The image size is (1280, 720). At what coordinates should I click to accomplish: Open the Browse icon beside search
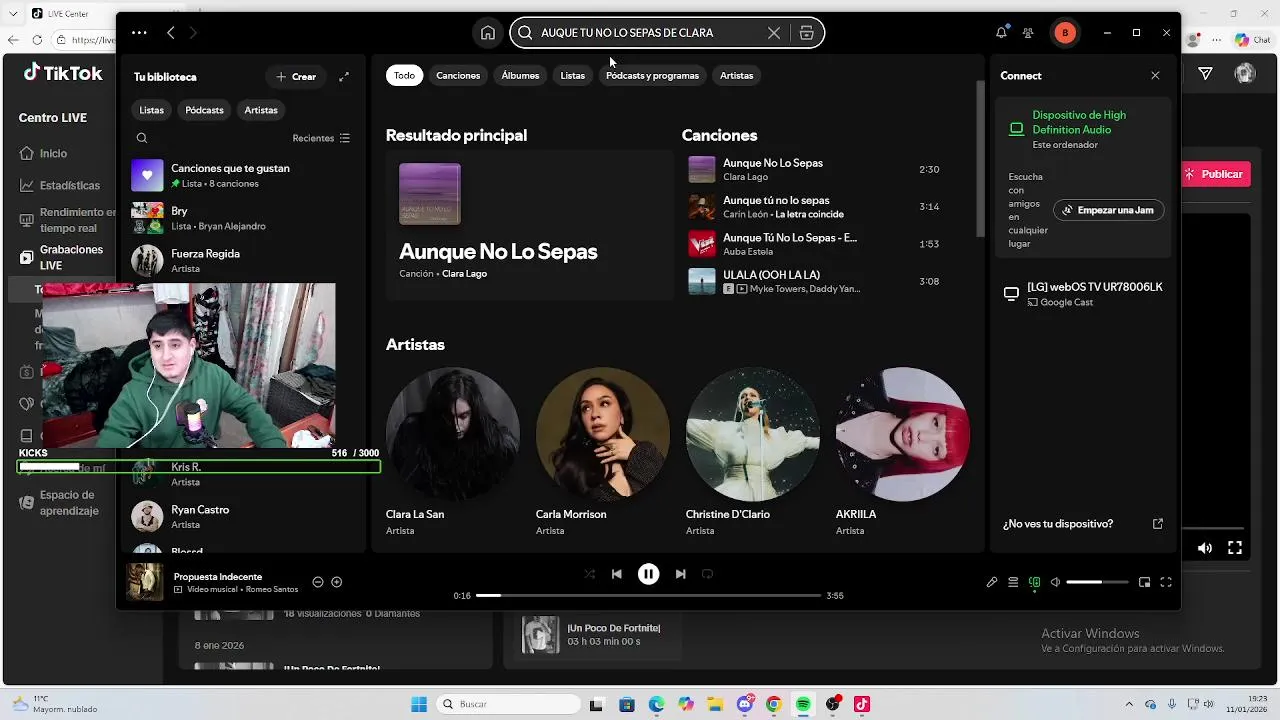coord(807,33)
